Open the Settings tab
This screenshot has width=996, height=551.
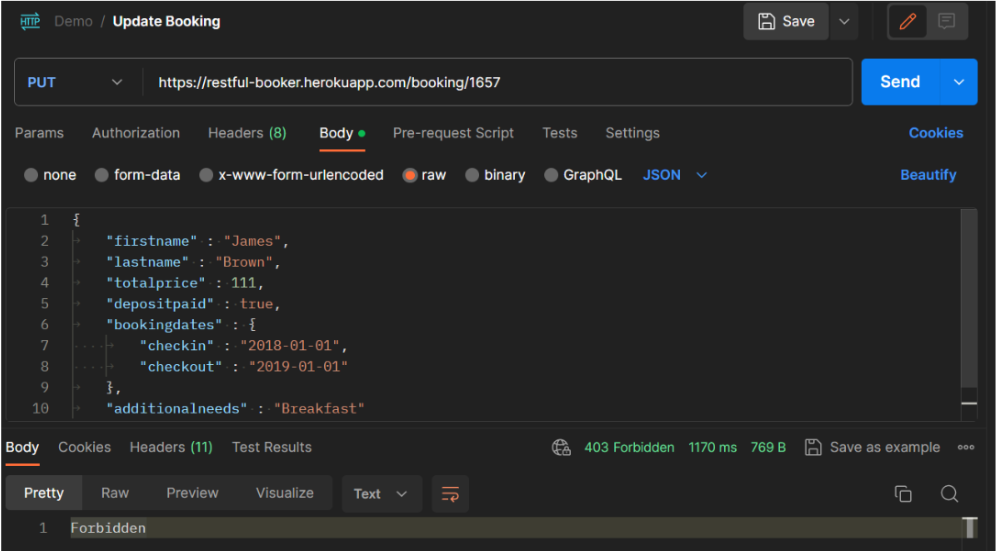pos(632,133)
